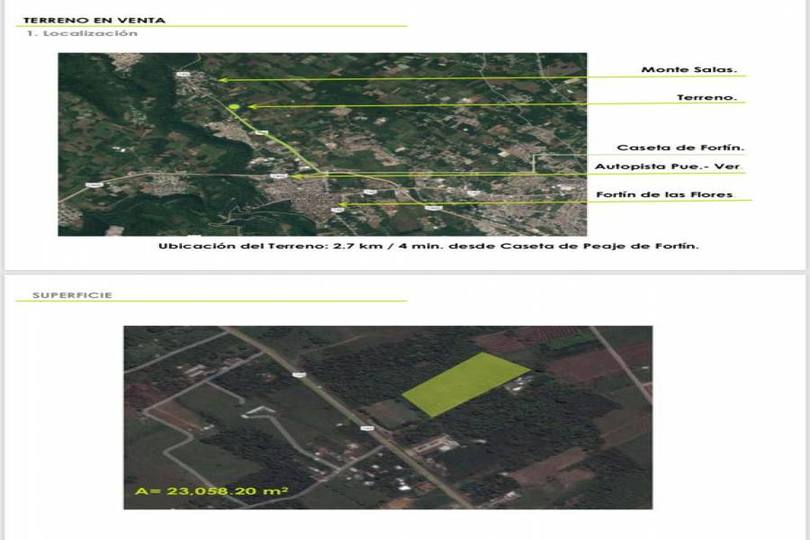Click the arrowhead pointing at Monte Salas
This screenshot has width=810, height=540.
(222, 79)
